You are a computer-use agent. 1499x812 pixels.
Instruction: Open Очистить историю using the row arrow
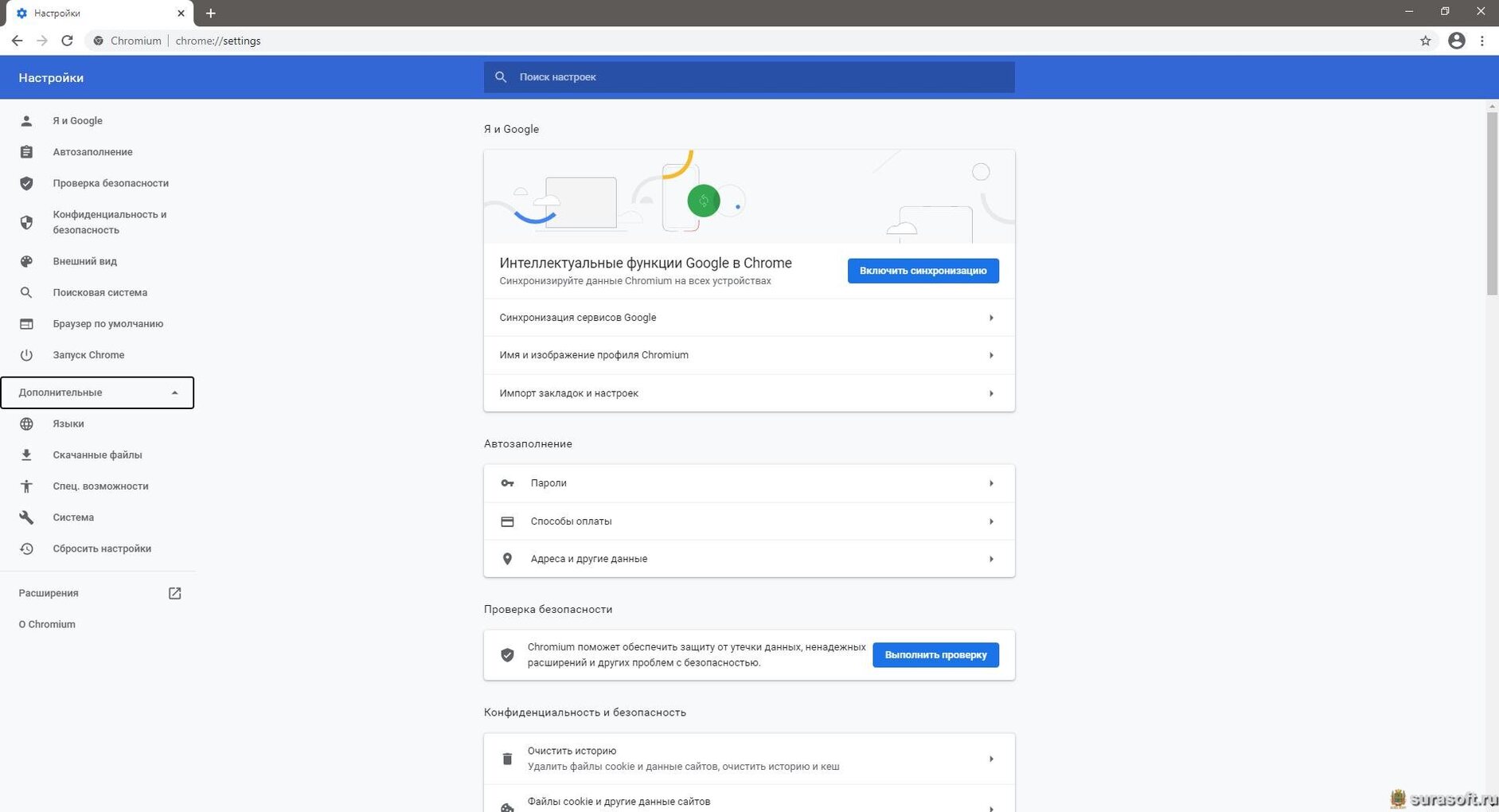tap(991, 759)
